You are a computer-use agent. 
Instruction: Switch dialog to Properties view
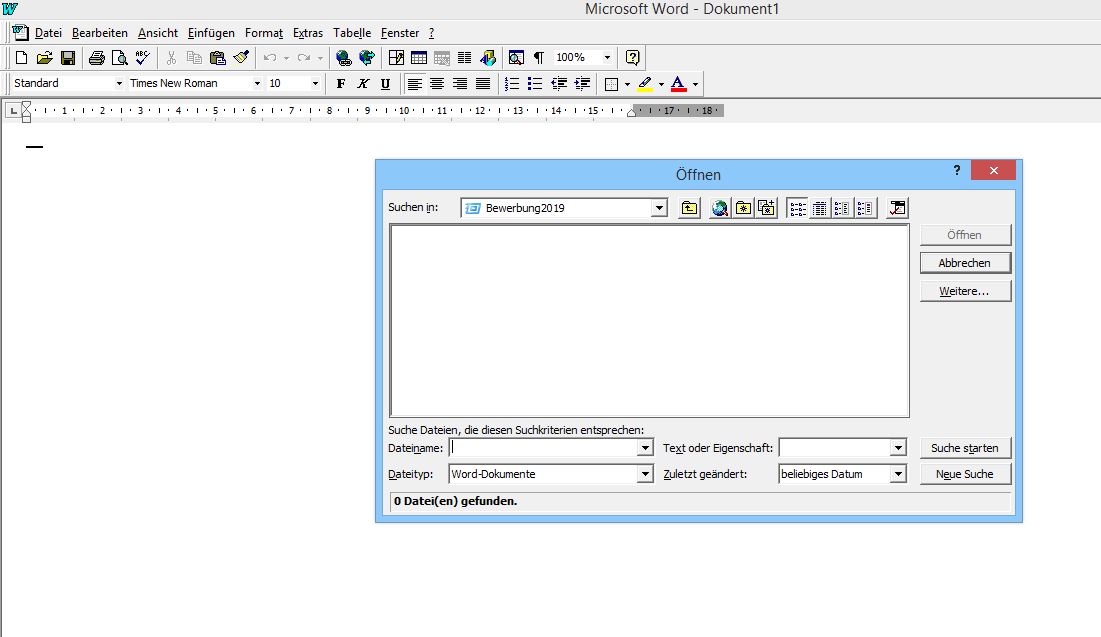click(842, 208)
